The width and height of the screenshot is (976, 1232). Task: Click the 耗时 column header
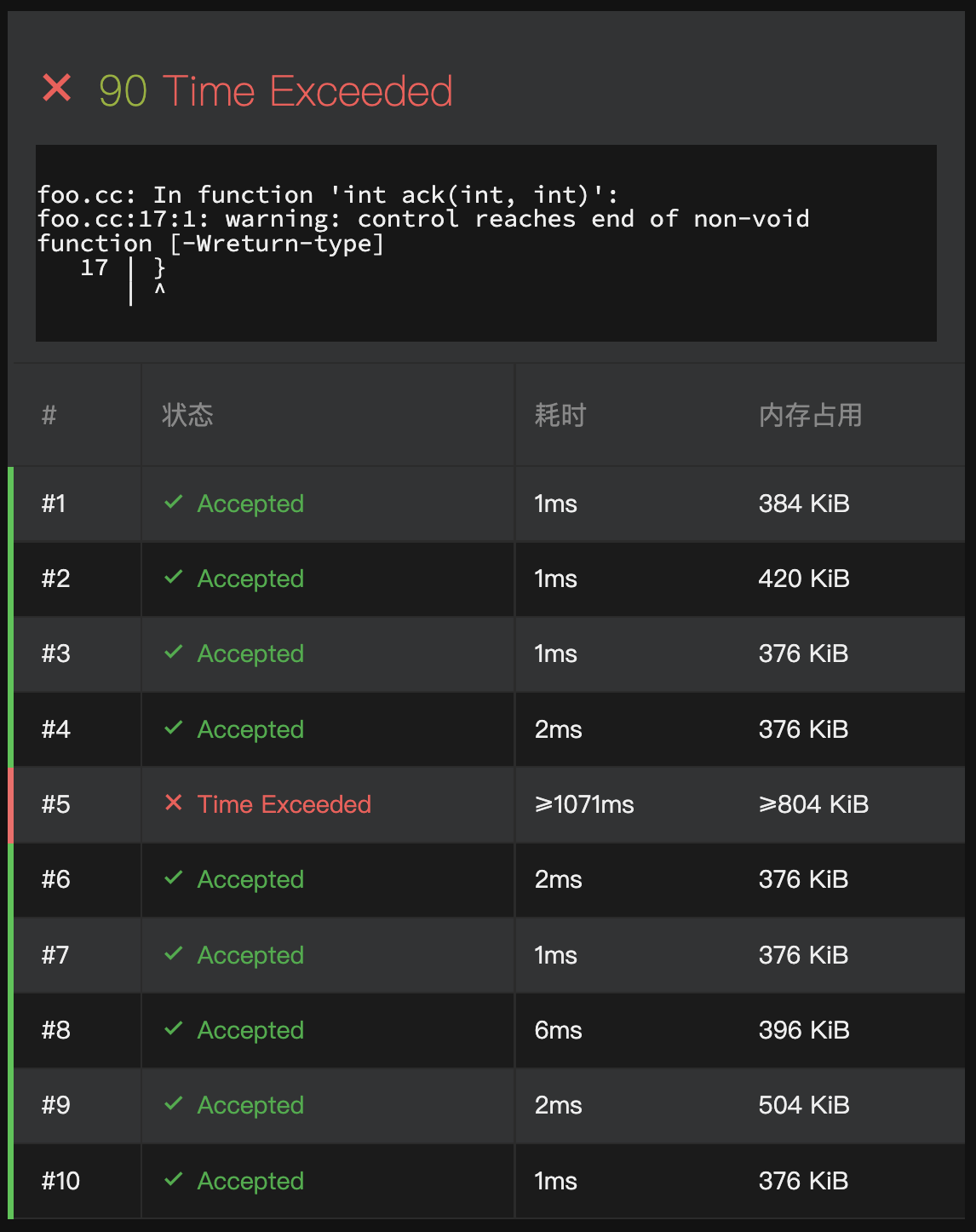point(560,415)
